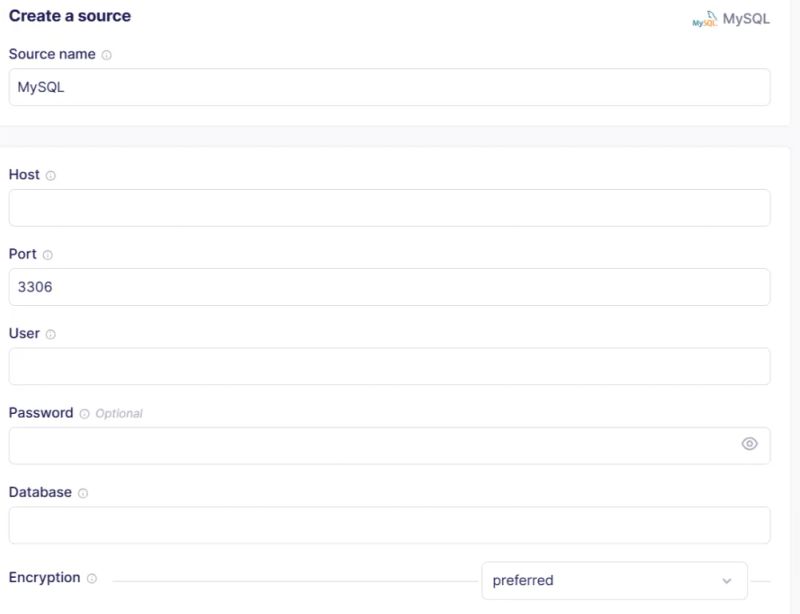Click the Port label text
This screenshot has height=614, width=800.
22,254
